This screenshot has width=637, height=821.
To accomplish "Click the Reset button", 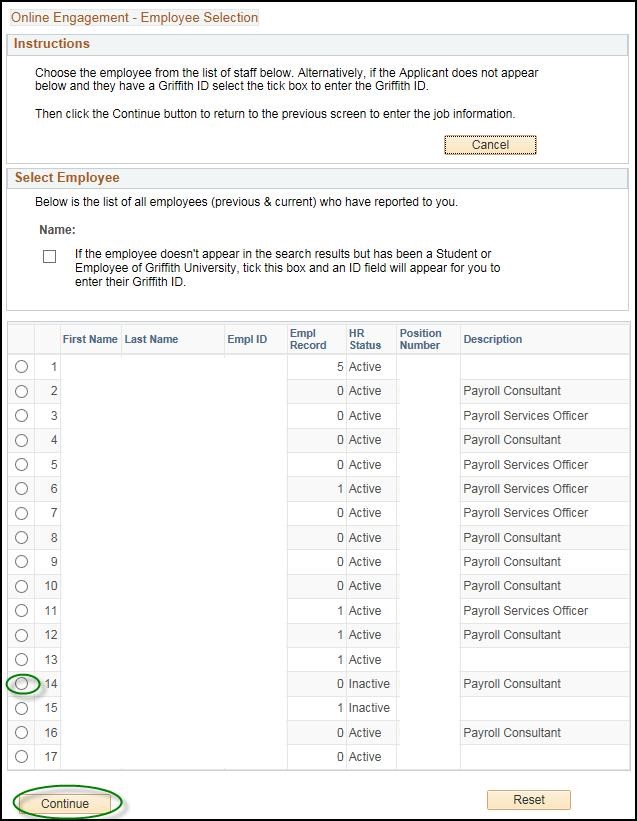I will [528, 800].
